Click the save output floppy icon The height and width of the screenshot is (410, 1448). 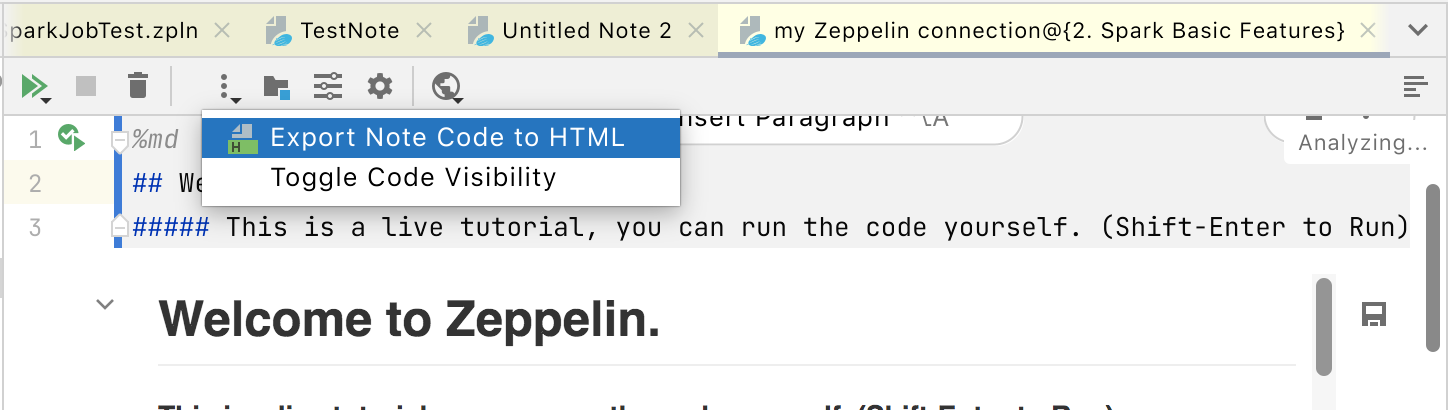point(1374,316)
